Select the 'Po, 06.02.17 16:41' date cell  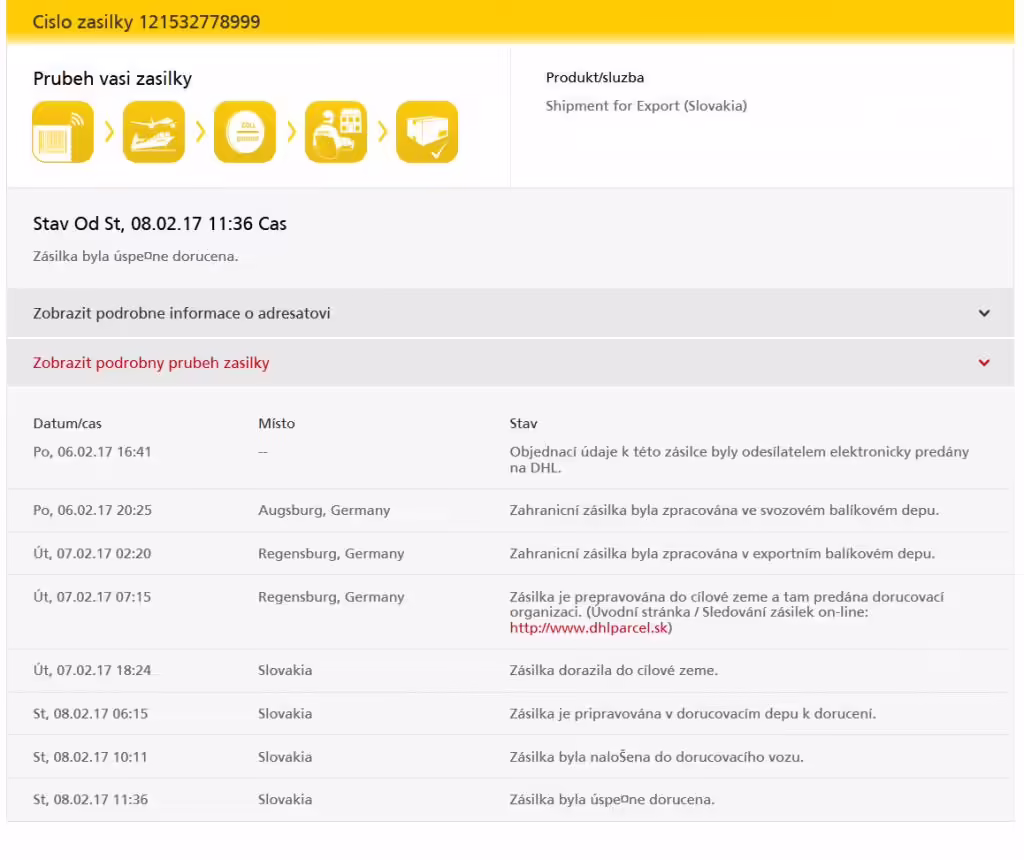point(92,452)
